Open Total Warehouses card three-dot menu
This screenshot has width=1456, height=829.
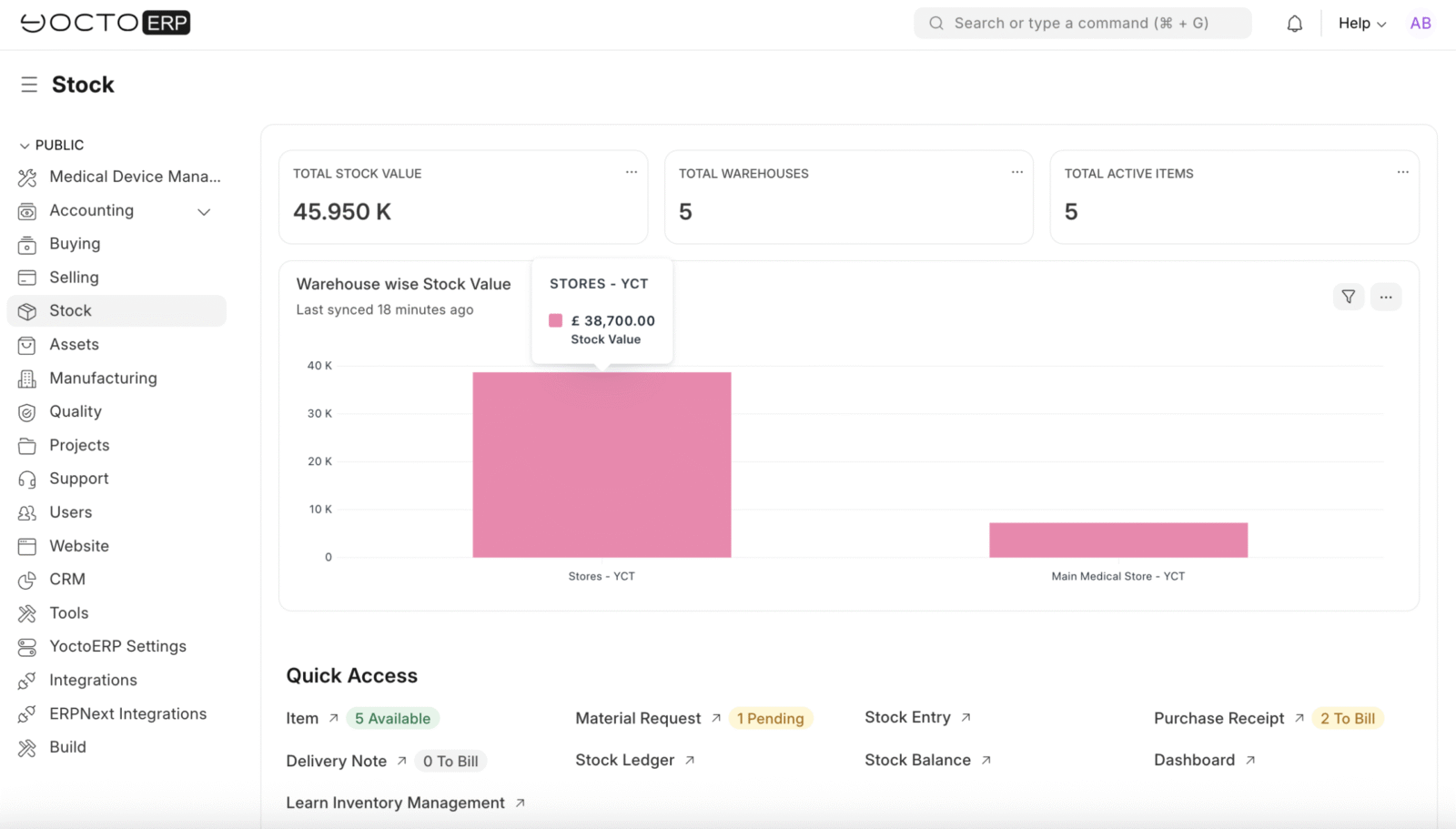pyautogui.click(x=1016, y=173)
